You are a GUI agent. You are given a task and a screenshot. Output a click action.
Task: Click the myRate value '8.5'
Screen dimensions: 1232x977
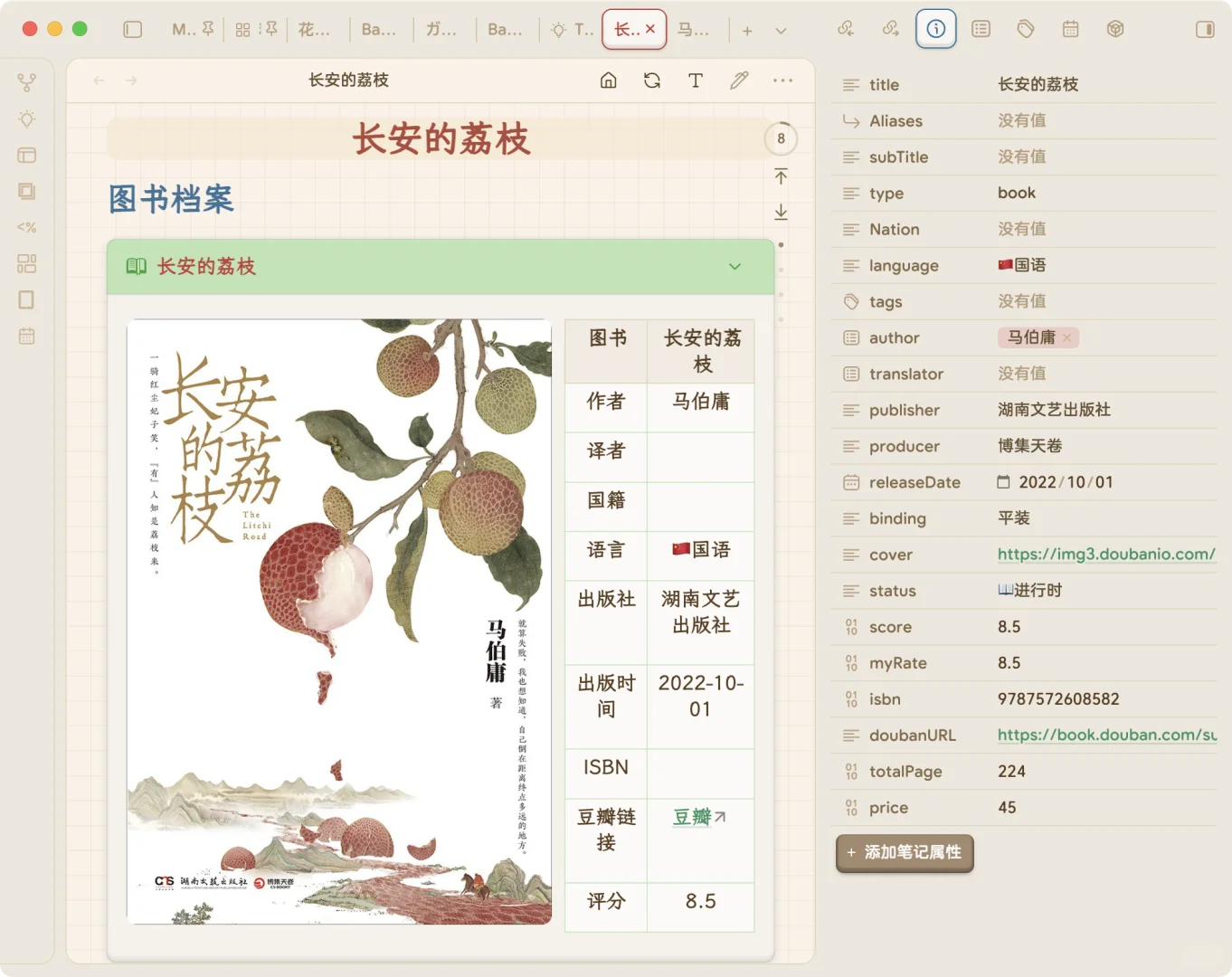(1009, 663)
